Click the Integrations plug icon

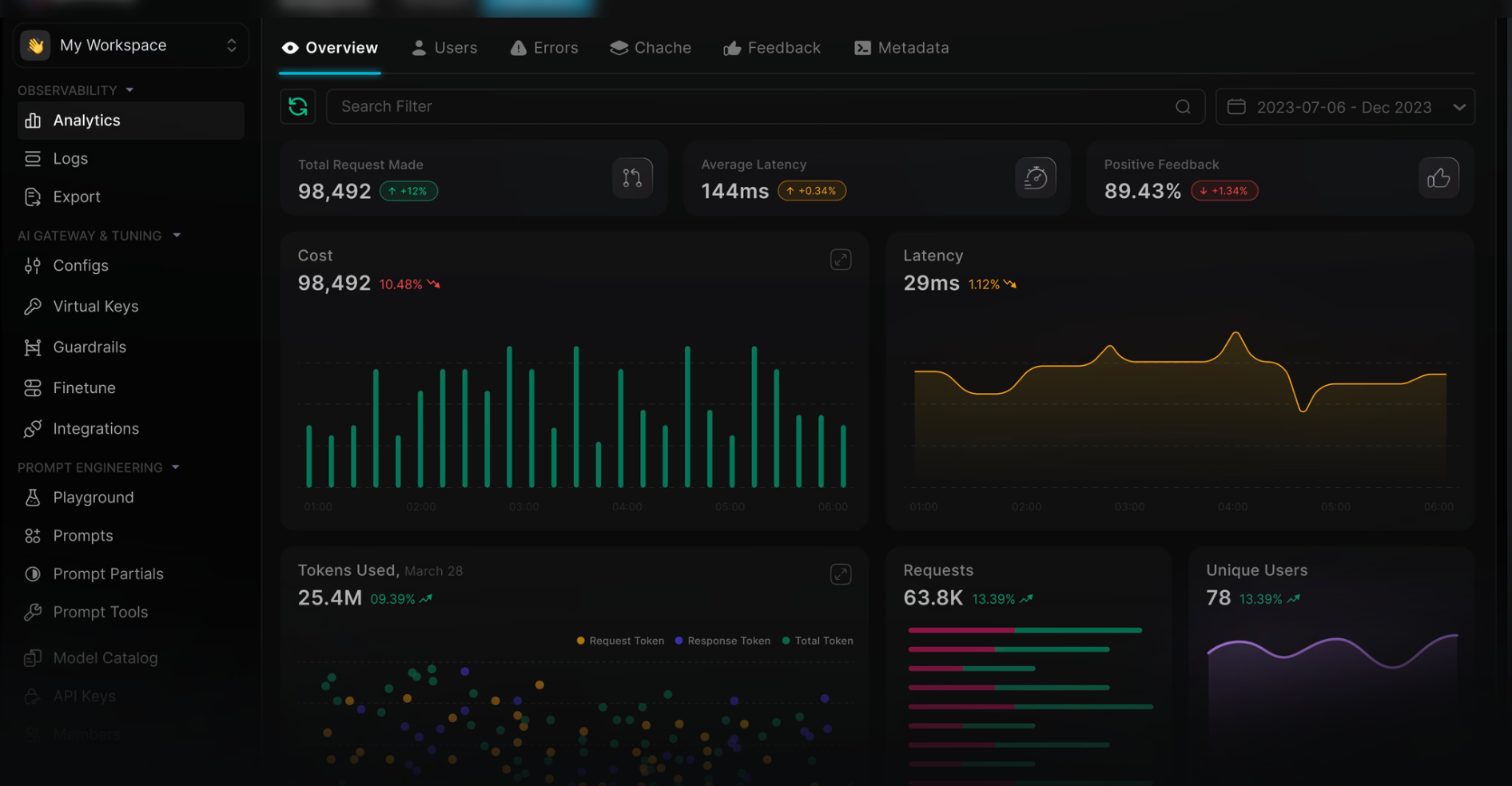coord(33,429)
